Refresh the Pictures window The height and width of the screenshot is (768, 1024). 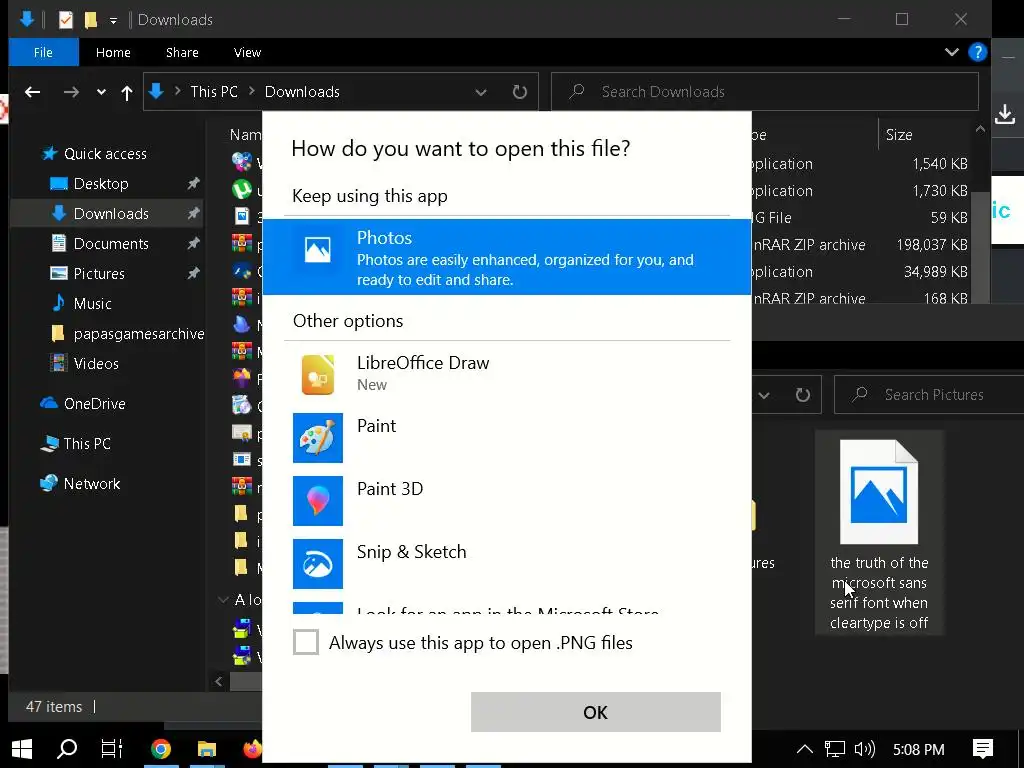click(x=803, y=394)
